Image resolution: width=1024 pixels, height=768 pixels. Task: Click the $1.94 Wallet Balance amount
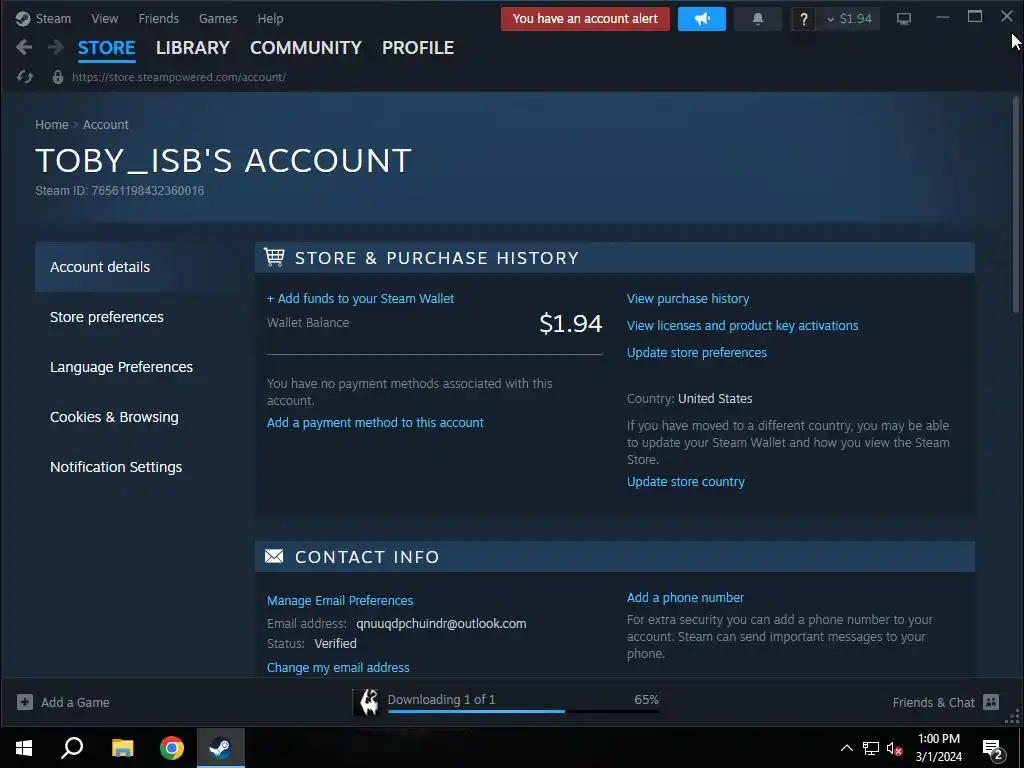point(571,323)
